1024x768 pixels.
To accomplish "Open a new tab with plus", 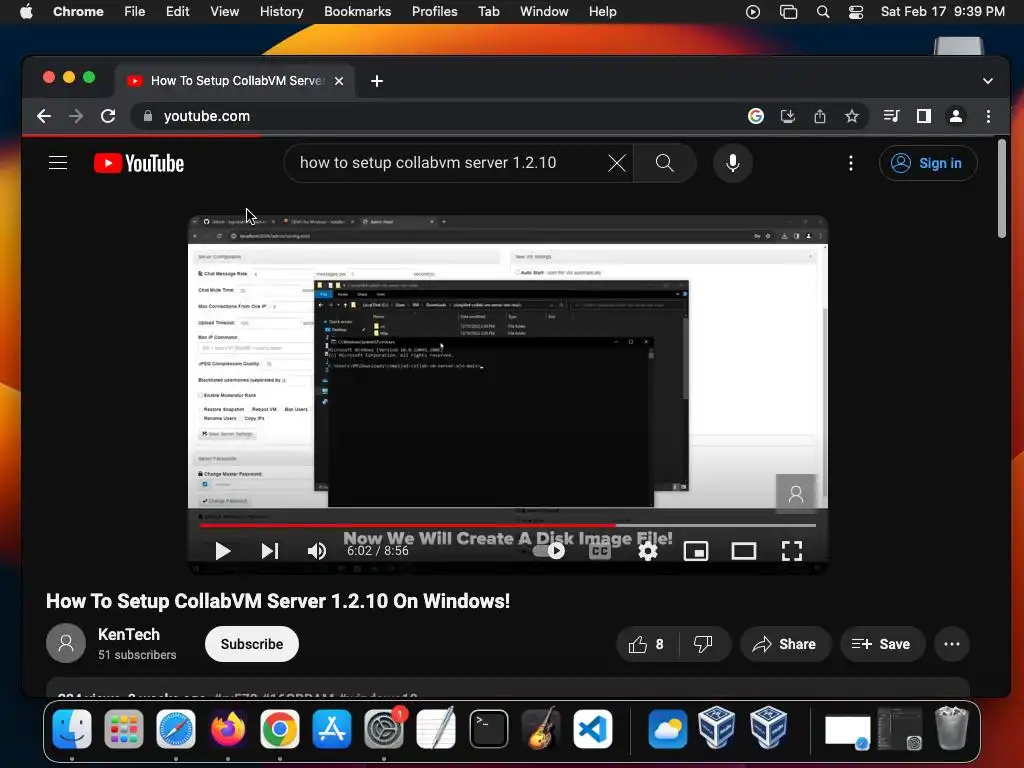I will (377, 81).
